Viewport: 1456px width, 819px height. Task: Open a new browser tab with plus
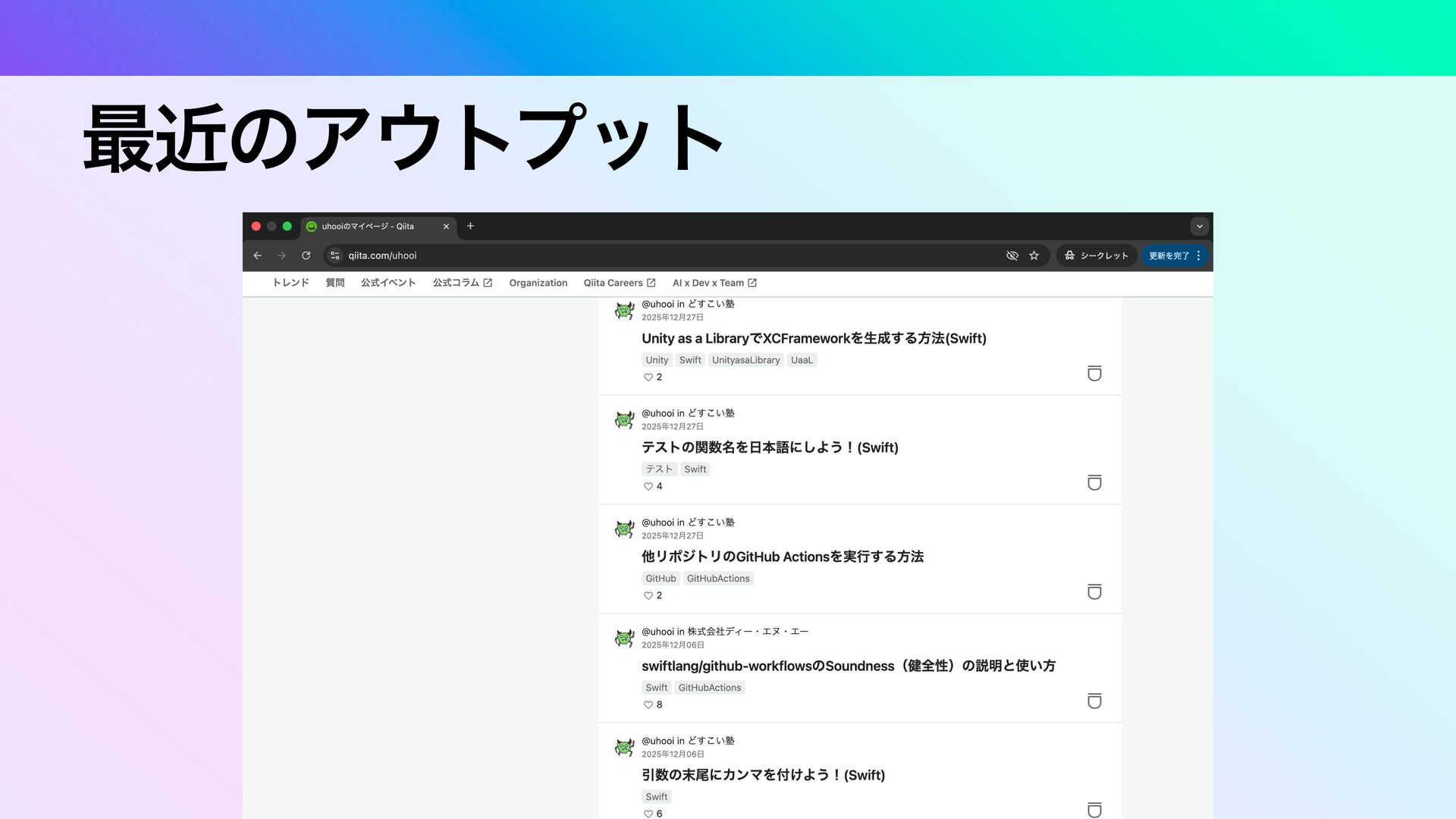(x=470, y=226)
